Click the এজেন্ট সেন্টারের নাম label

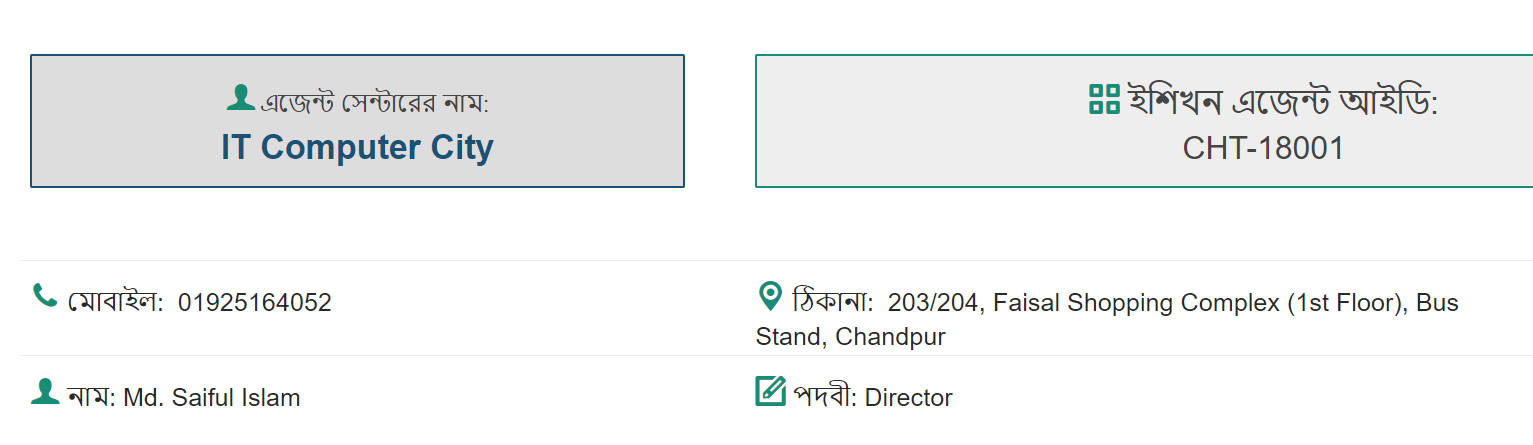click(375, 103)
